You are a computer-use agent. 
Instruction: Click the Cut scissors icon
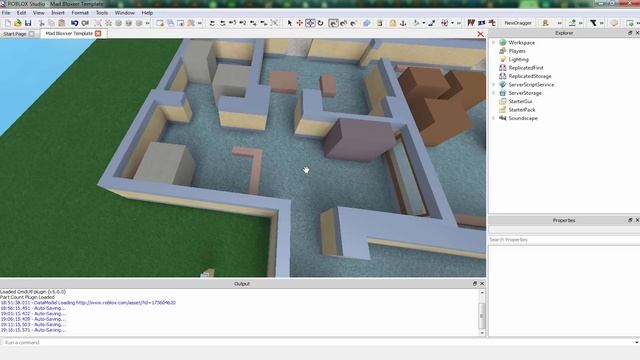pyautogui.click(x=41, y=23)
